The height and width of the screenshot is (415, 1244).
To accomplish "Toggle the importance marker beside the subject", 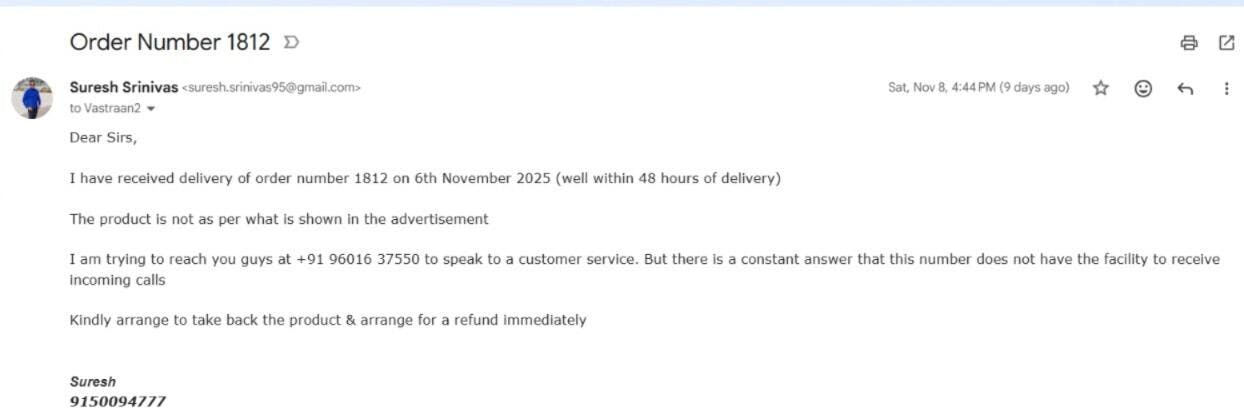I will pyautogui.click(x=291, y=43).
